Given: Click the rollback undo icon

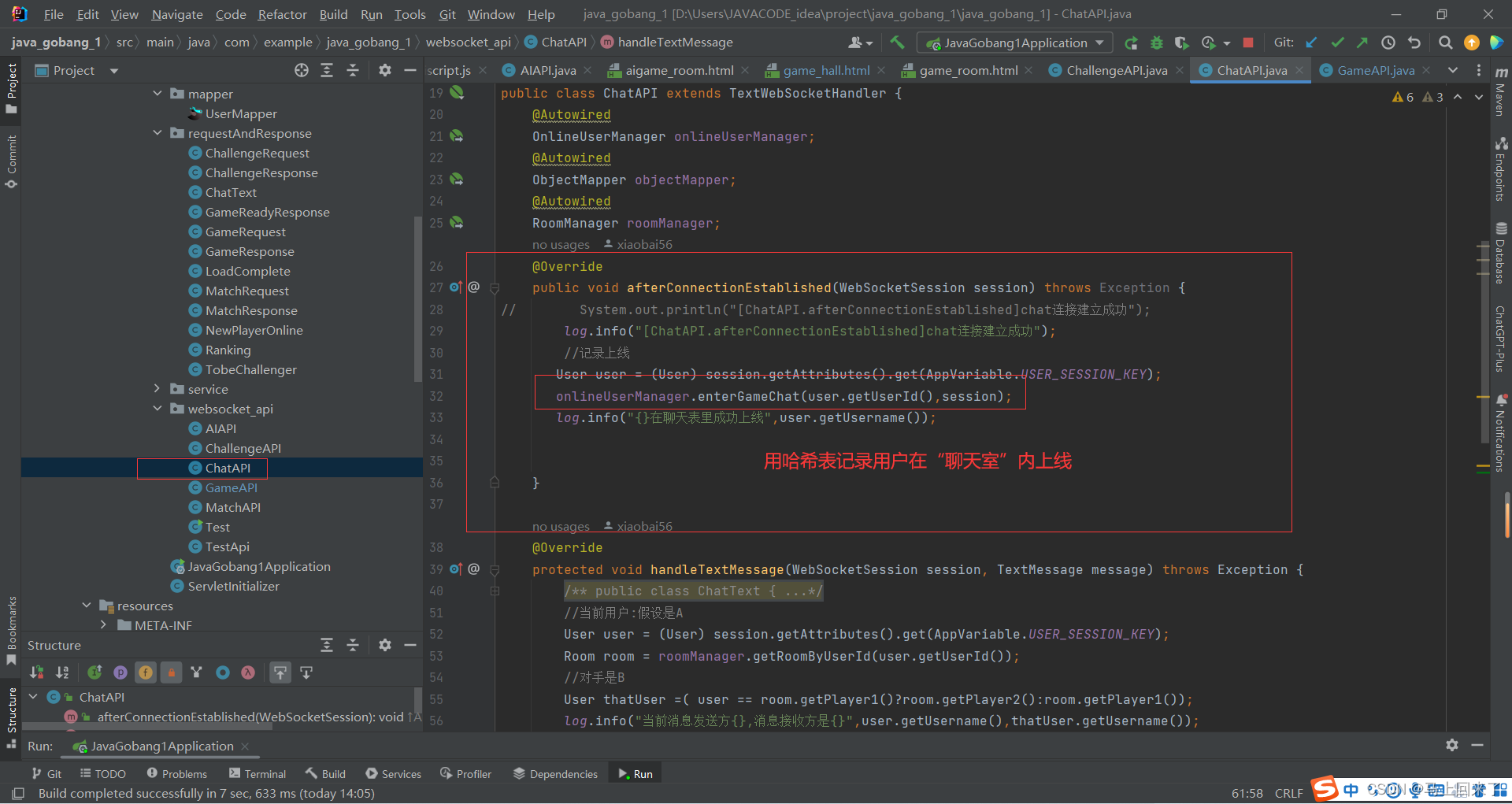Looking at the screenshot, I should point(1414,43).
